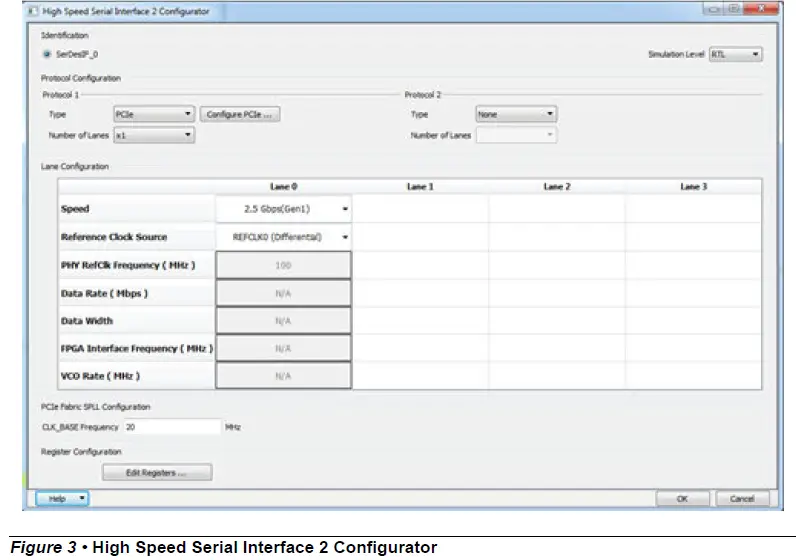This screenshot has height=560, width=796.
Task: Open Lane 0 Reference Clock Source dropdown
Action: click(x=283, y=237)
